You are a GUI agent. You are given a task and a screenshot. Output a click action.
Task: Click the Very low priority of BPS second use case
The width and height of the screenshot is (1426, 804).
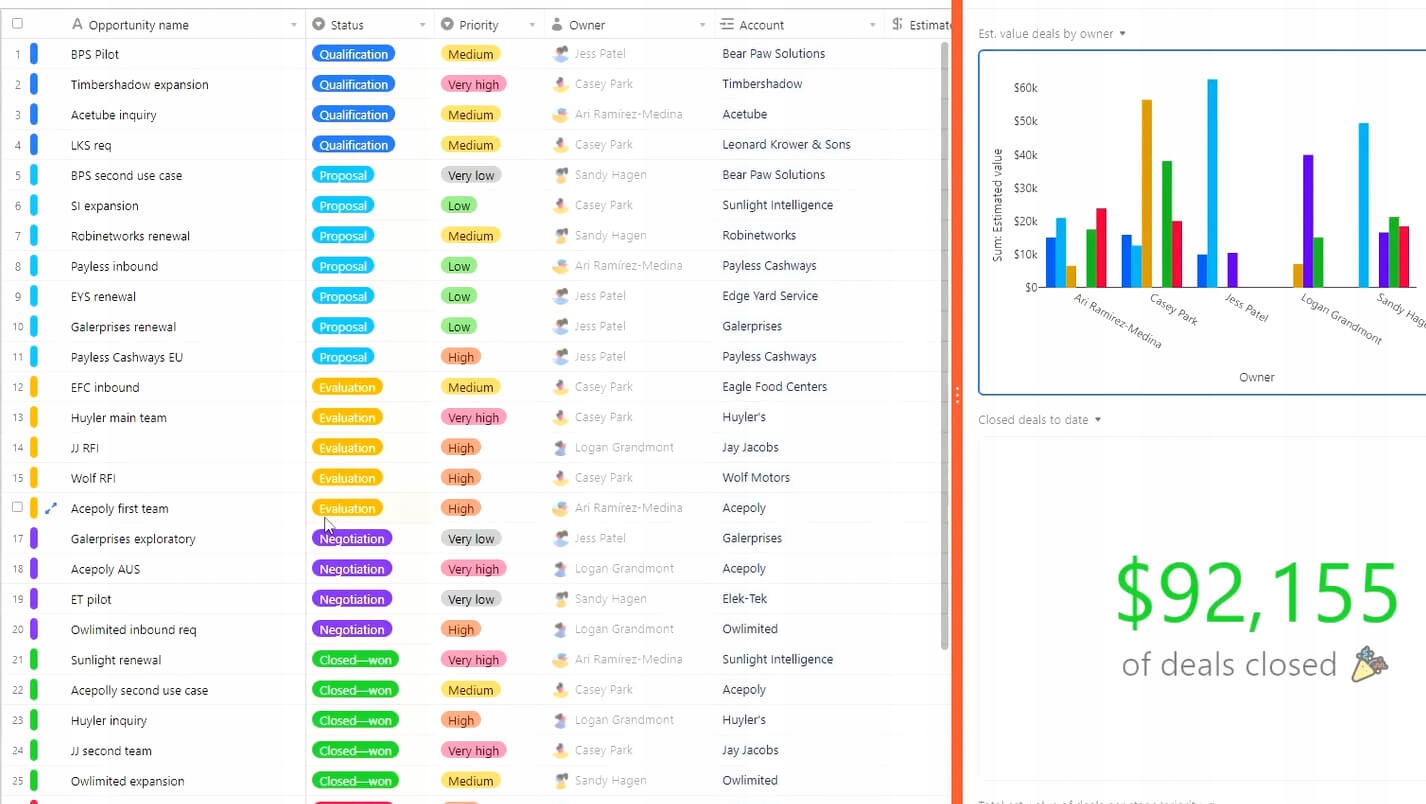click(471, 175)
